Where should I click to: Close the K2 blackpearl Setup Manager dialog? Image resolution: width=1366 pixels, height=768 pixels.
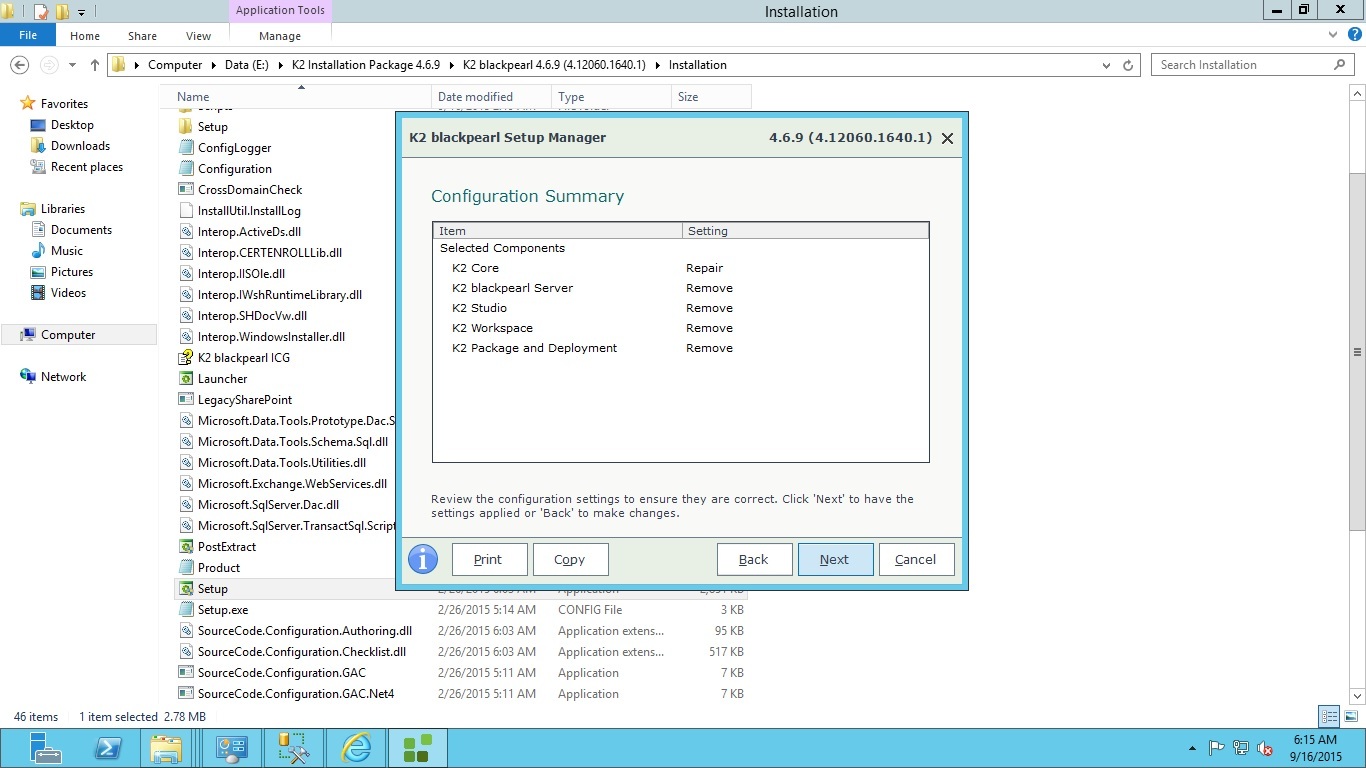(947, 138)
